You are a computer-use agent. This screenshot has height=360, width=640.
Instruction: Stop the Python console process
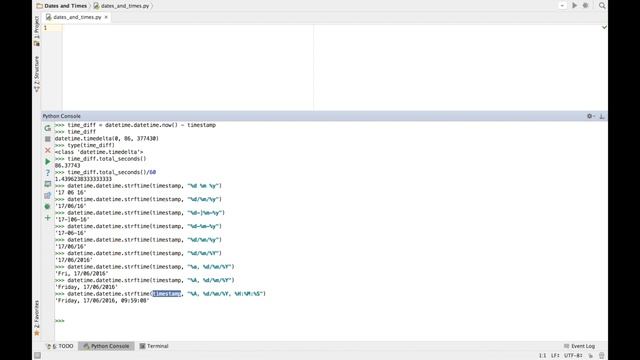click(48, 139)
